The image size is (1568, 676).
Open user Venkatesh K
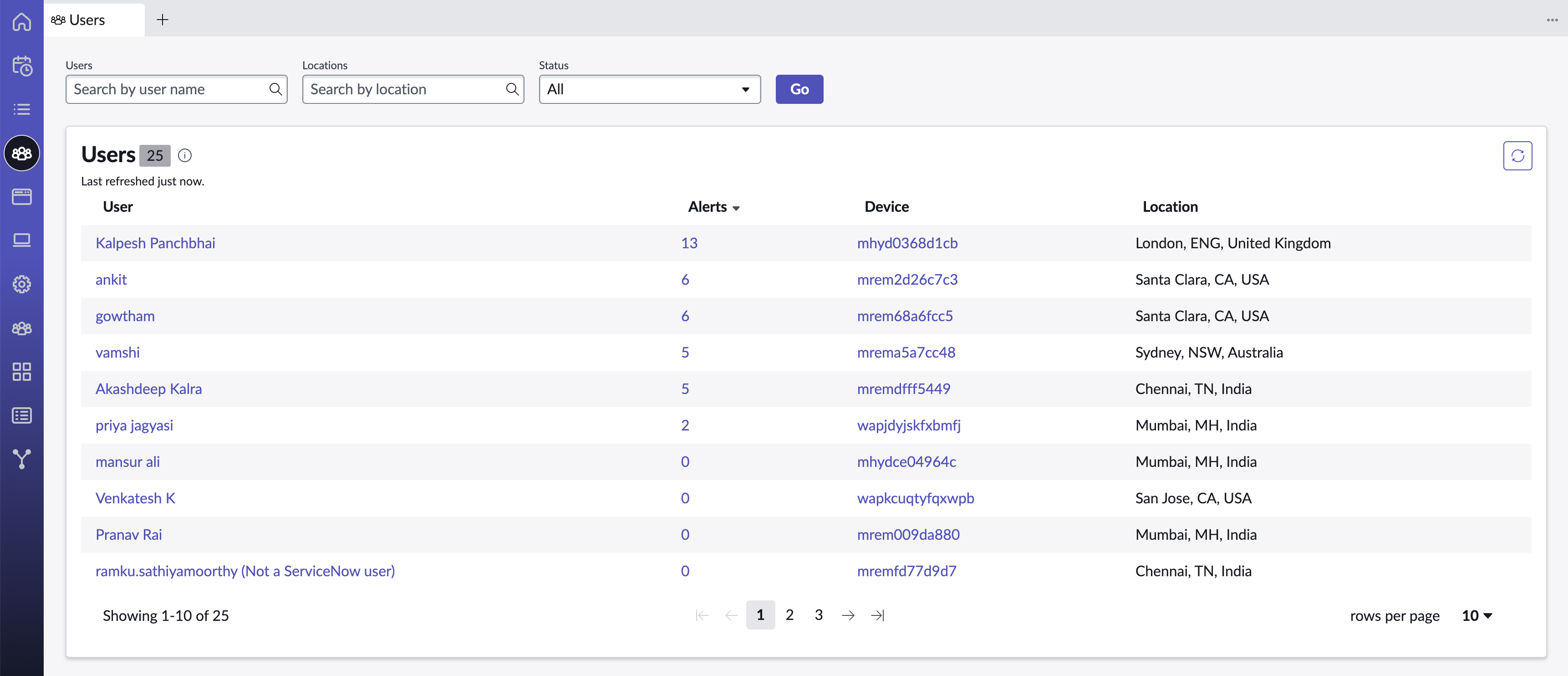pyautogui.click(x=135, y=499)
